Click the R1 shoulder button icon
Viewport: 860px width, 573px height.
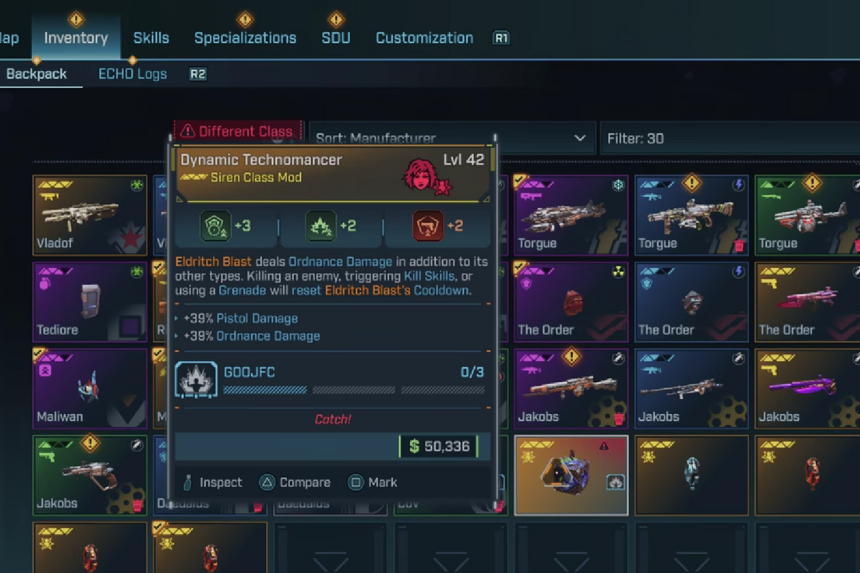[501, 38]
